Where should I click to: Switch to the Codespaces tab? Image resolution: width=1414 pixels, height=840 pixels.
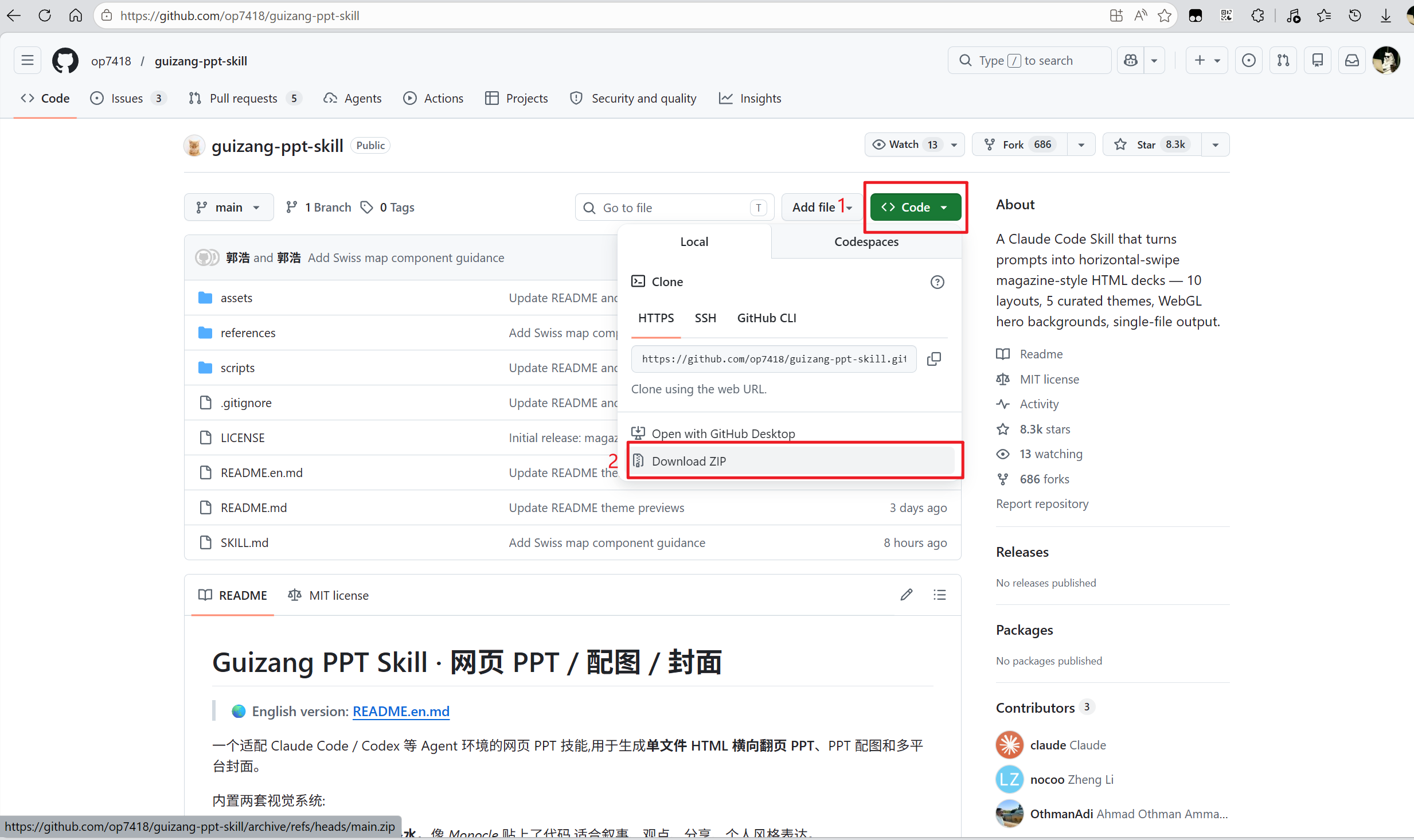click(x=866, y=241)
